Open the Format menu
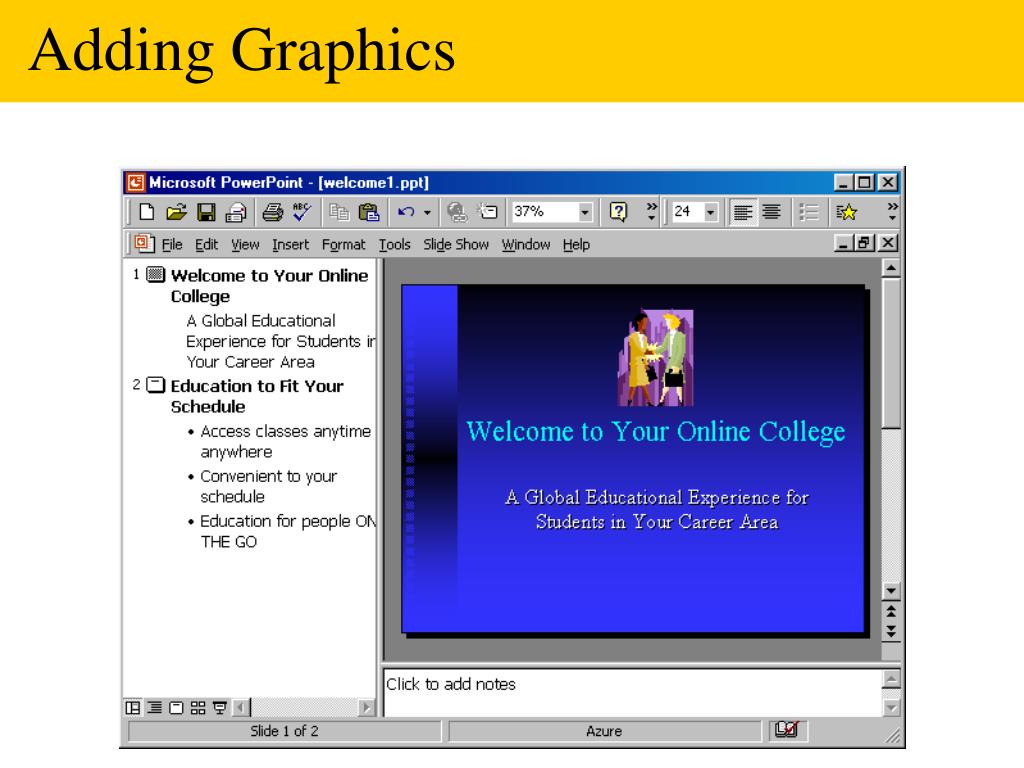The image size is (1024, 768). tap(344, 245)
